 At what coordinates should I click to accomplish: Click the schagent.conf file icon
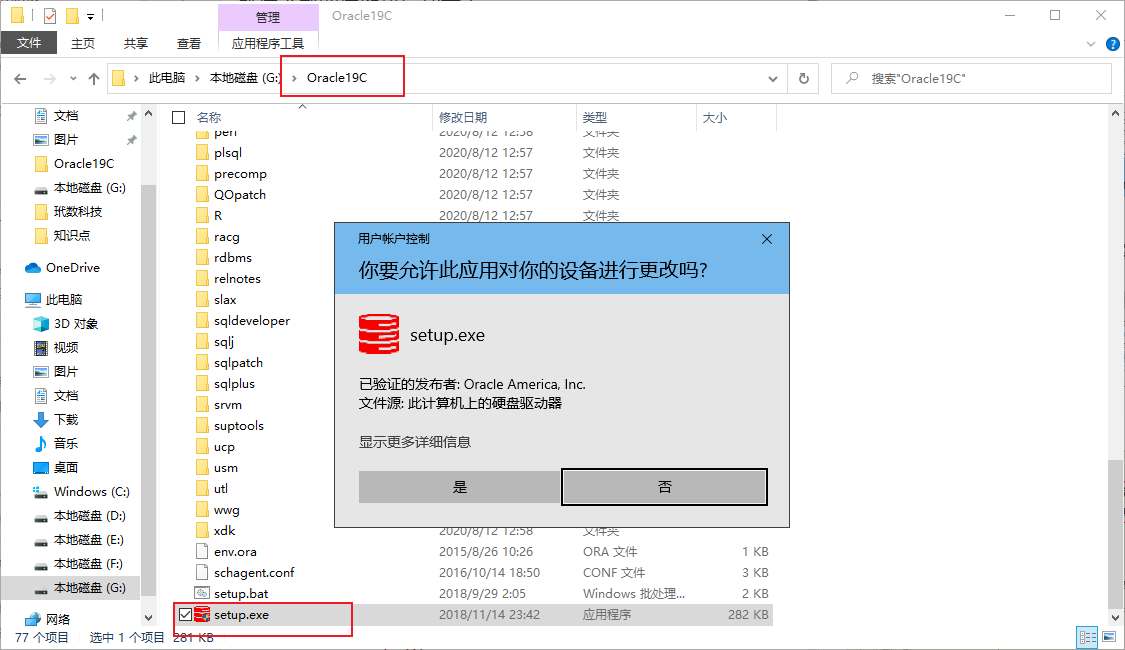coord(202,573)
